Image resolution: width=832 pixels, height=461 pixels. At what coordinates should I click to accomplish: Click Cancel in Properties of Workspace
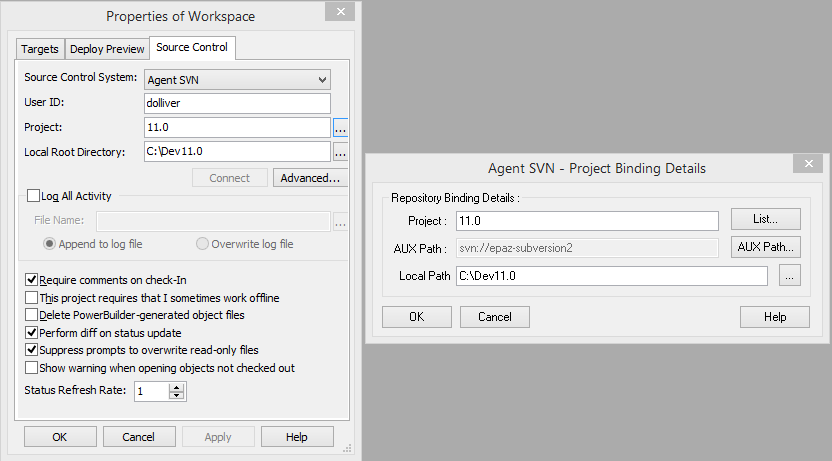(139, 437)
